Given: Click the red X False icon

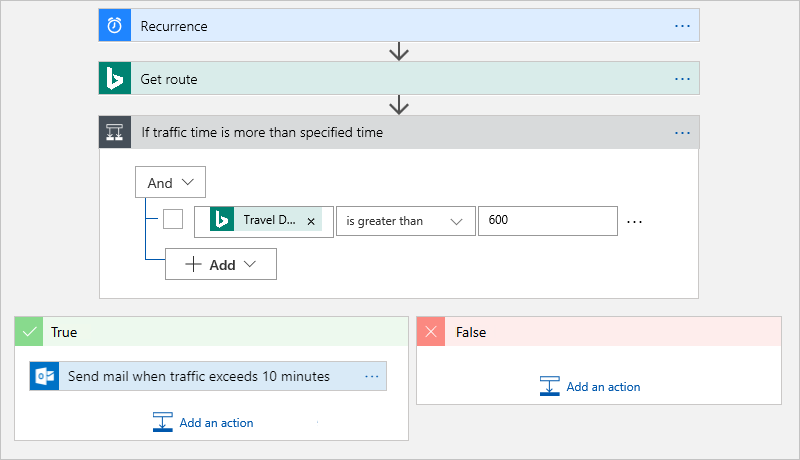Looking at the screenshot, I should coord(431,332).
